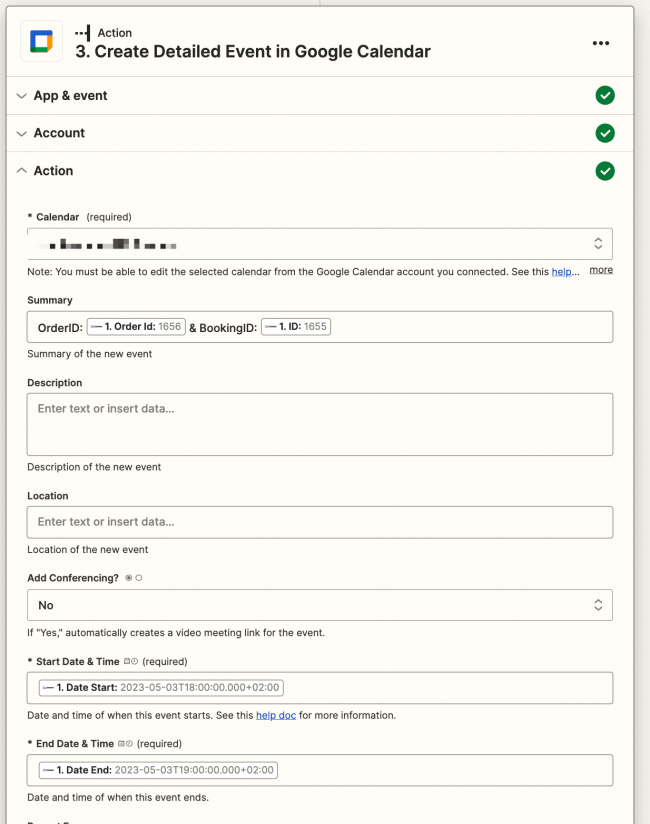
Task: Expand the Account section
Action: [x=59, y=133]
